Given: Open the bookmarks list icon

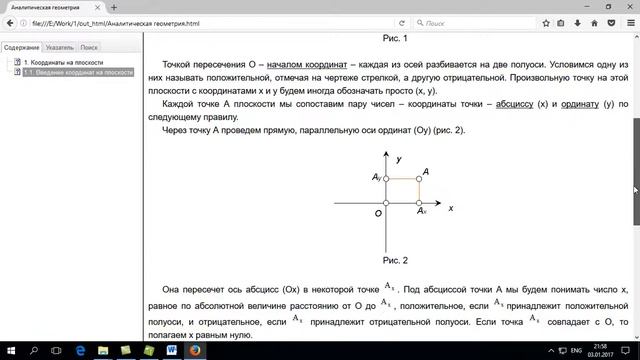Looking at the screenshot, I should [561, 23].
